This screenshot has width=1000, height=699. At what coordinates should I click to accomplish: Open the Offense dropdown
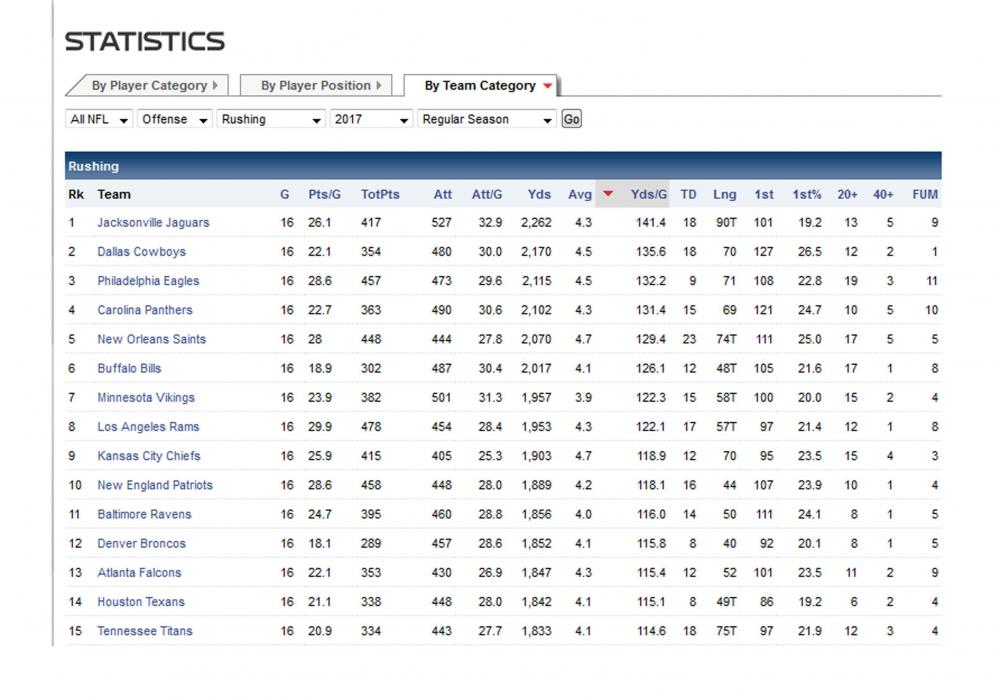175,119
